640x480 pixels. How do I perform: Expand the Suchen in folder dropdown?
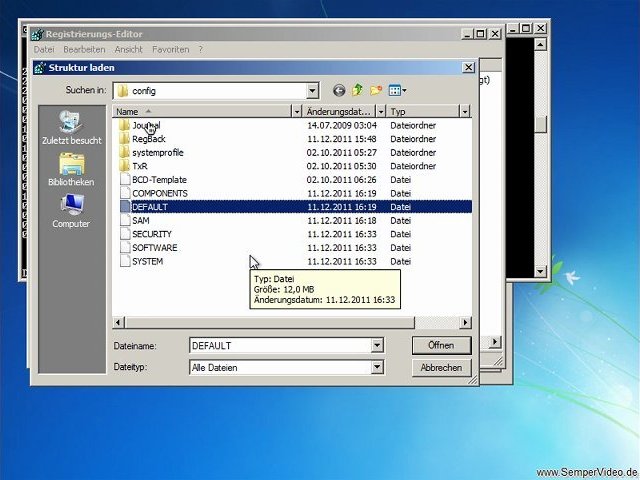tap(312, 91)
